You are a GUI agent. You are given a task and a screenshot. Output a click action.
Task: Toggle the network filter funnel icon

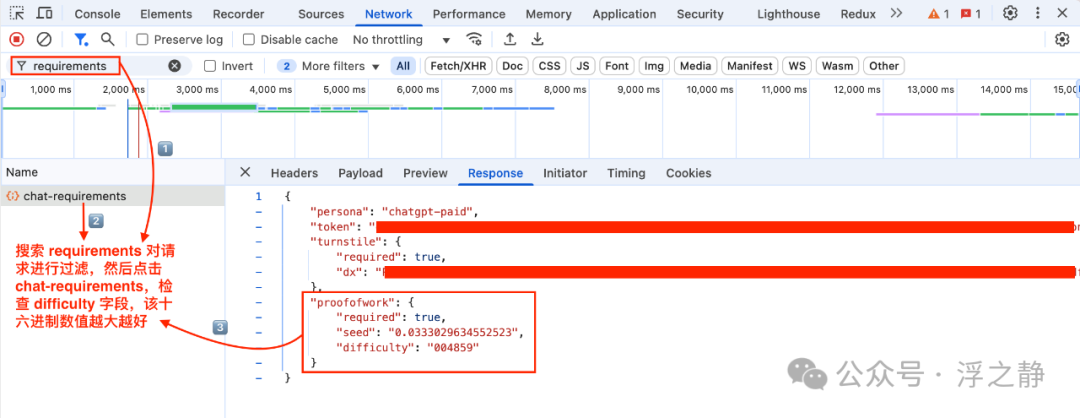coord(81,39)
